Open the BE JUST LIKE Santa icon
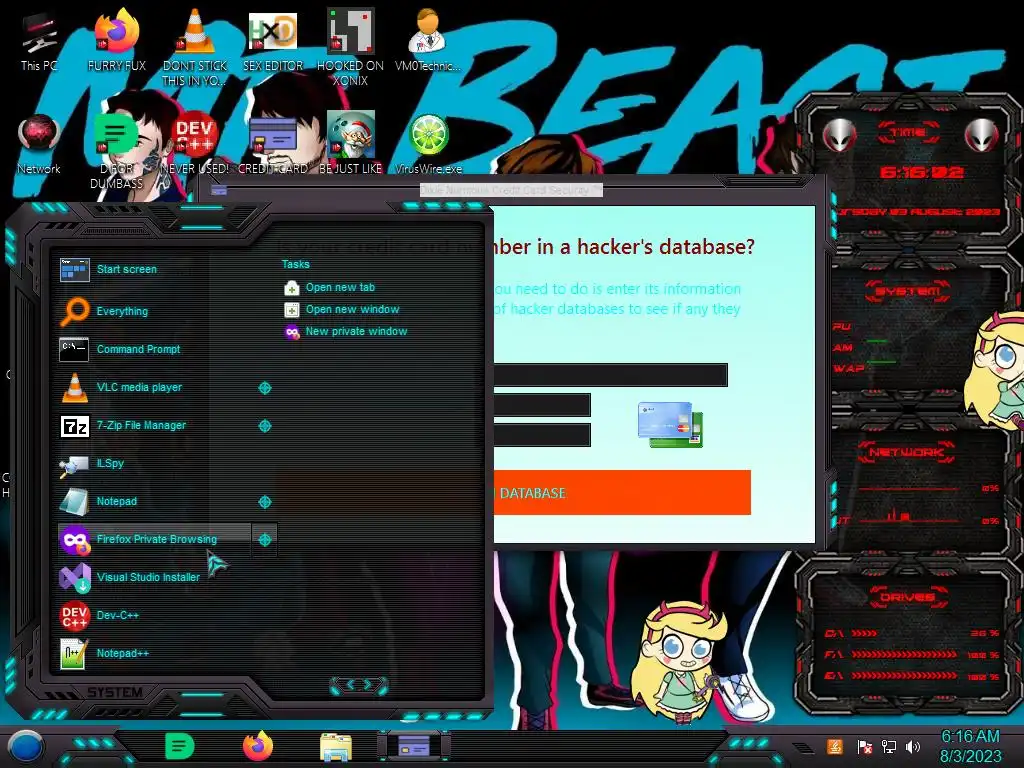 tap(351, 144)
